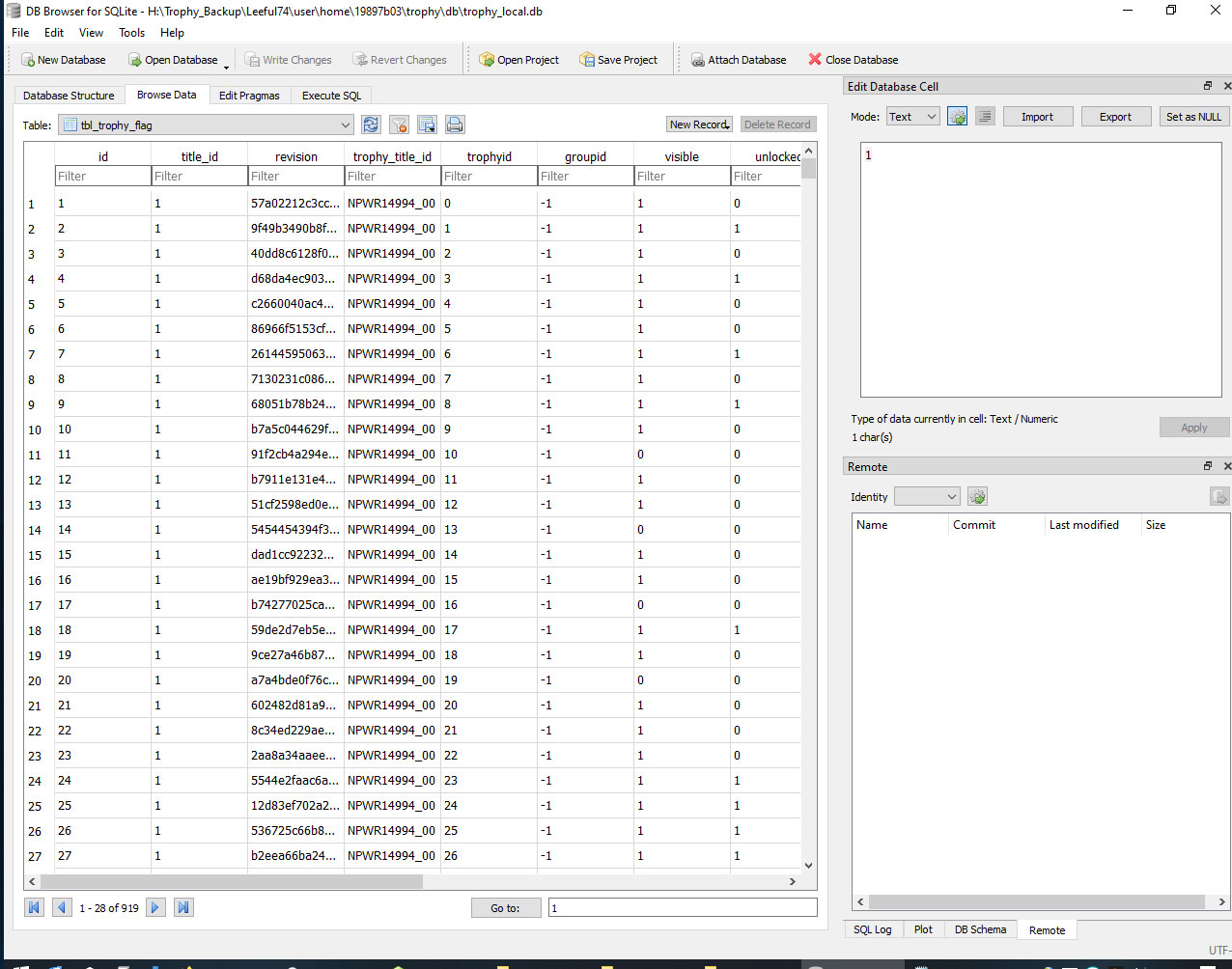Switch to Edit Pragmas tab

click(249, 96)
